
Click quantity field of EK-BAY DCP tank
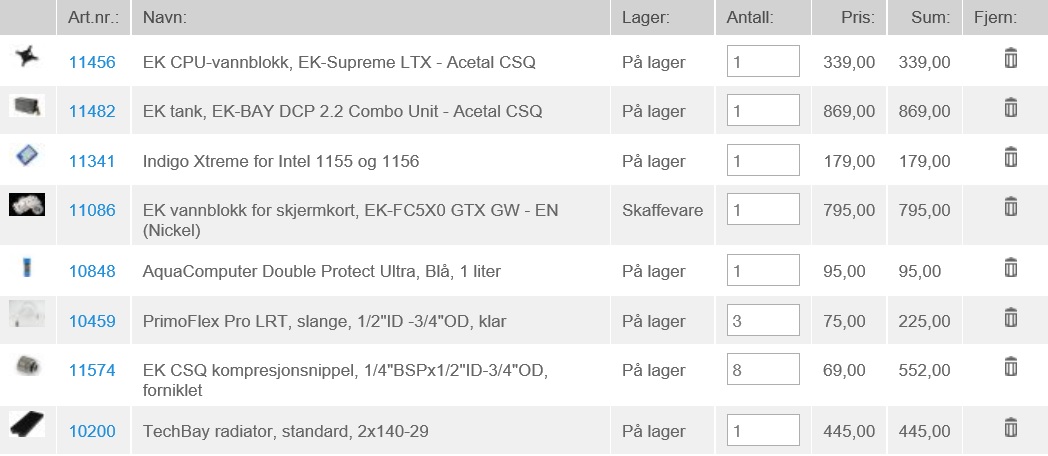click(763, 110)
